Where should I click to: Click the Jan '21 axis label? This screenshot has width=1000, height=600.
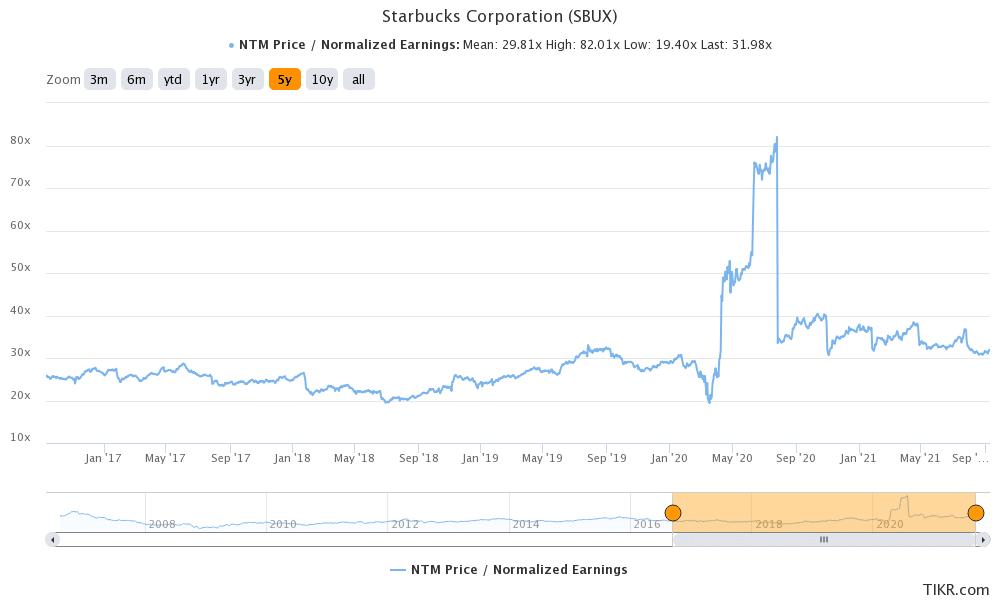[x=858, y=458]
